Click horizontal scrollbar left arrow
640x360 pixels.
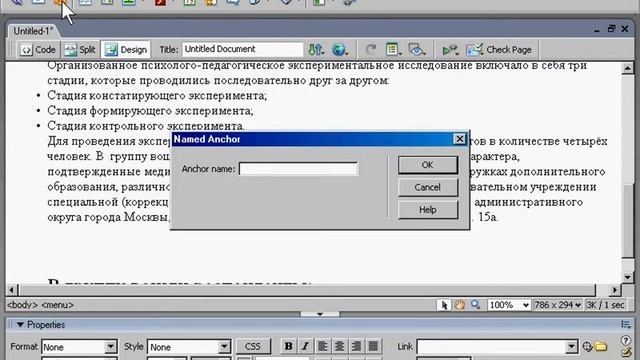pyautogui.click(x=12, y=290)
